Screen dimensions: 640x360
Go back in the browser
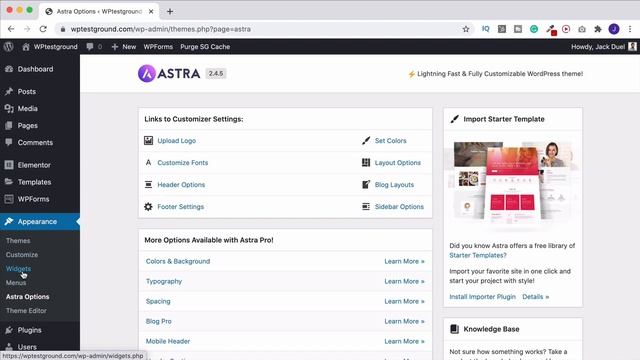coord(11,29)
